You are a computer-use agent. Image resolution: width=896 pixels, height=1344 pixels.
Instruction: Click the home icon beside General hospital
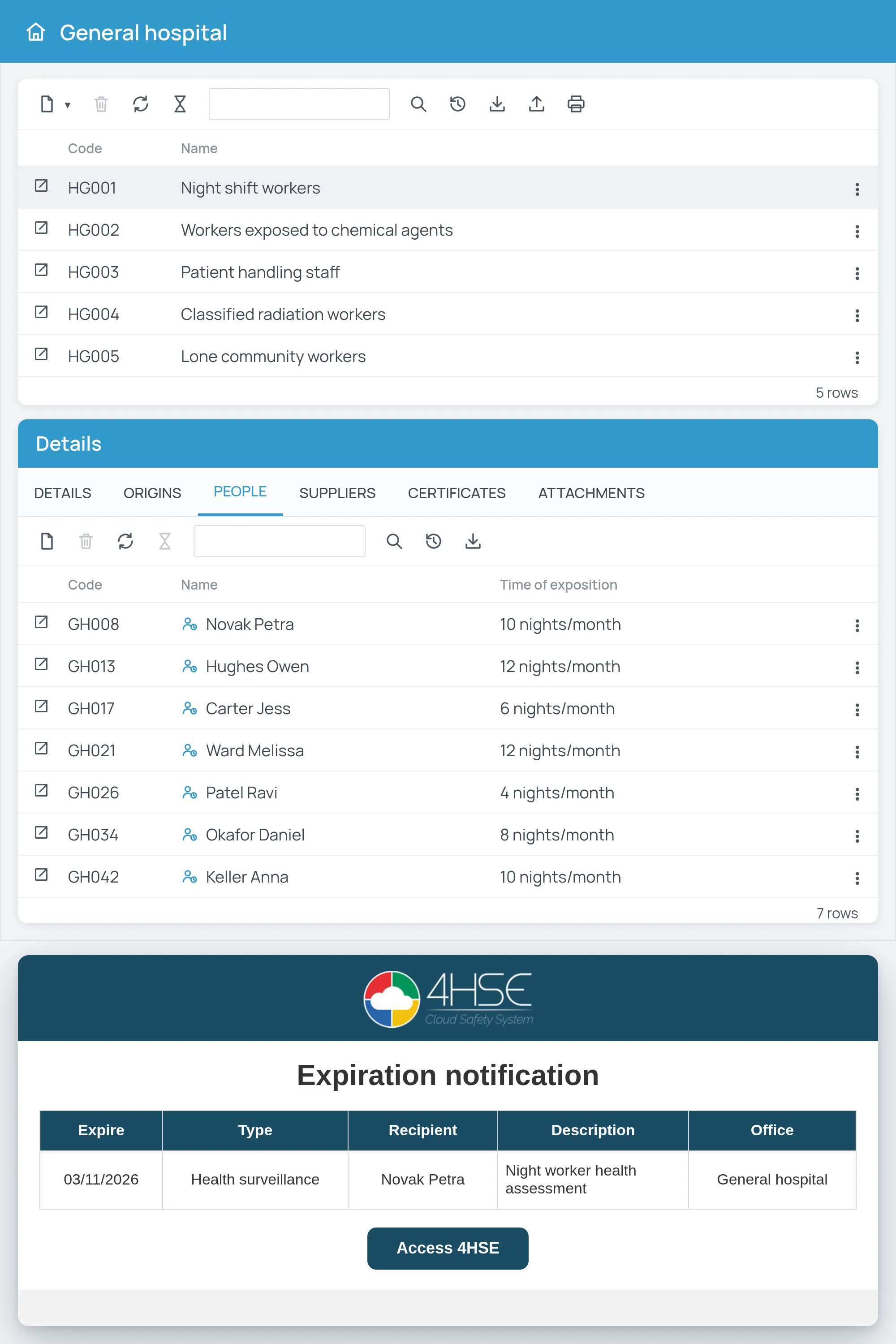(35, 33)
